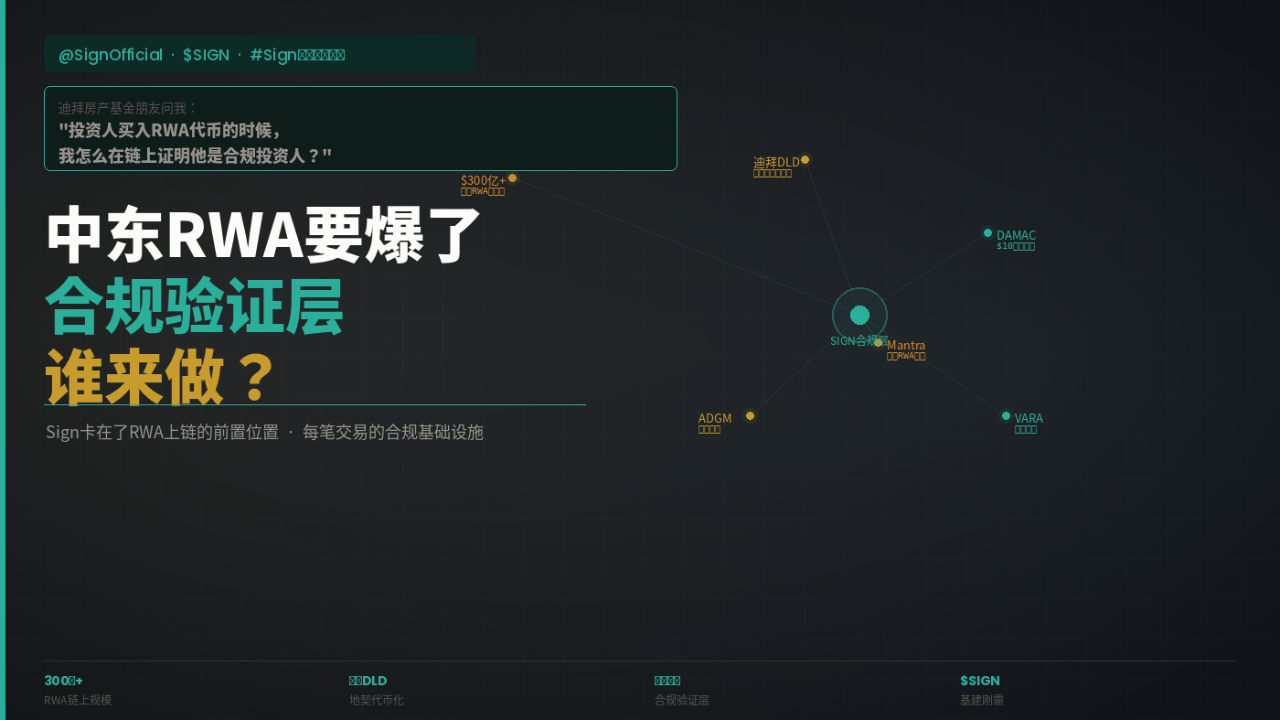Click the footer label '地契代币化'
This screenshot has height=720, width=1280.
click(x=376, y=700)
